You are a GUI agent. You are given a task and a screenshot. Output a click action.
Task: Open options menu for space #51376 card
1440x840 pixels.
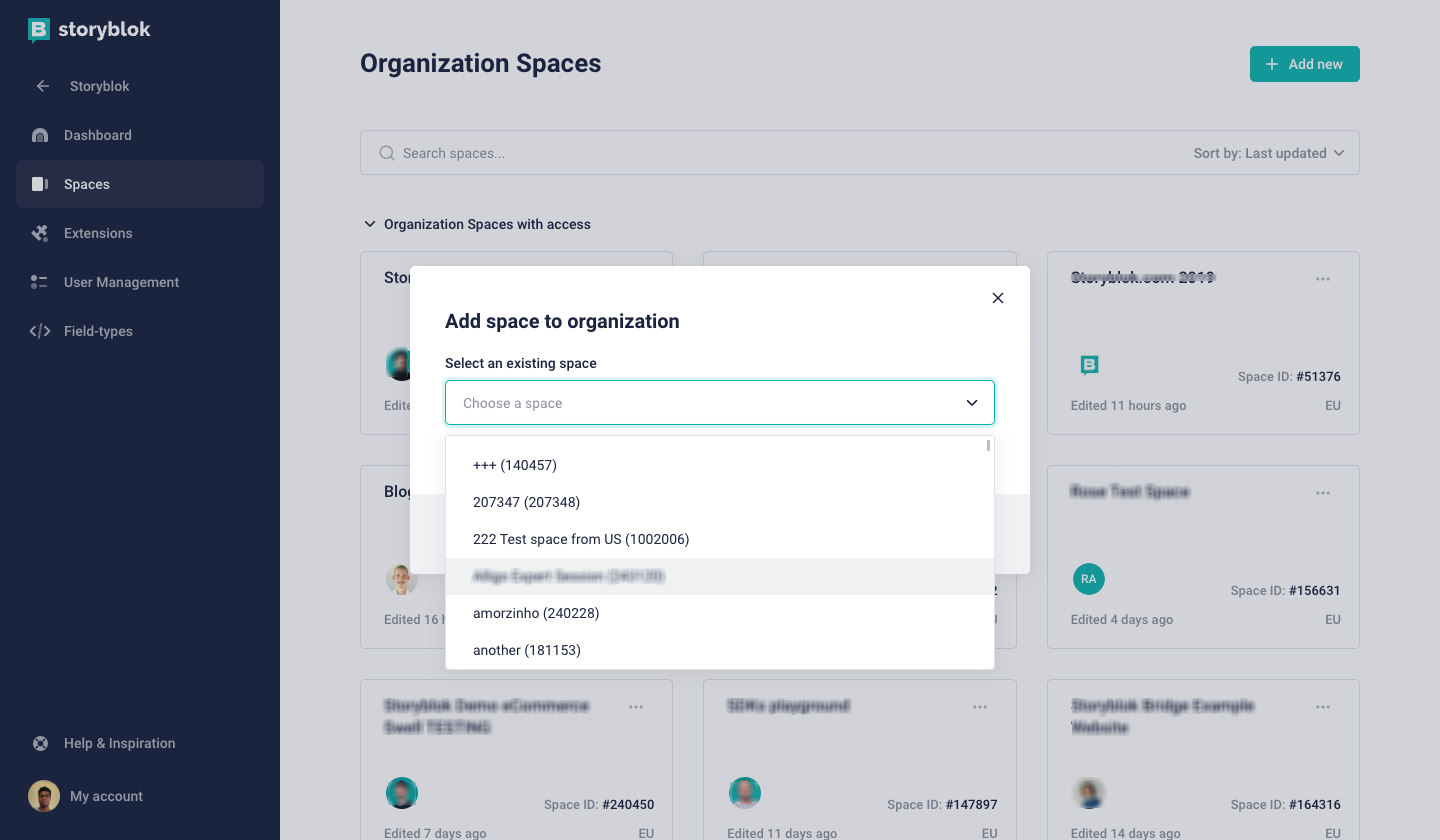[x=1323, y=279]
